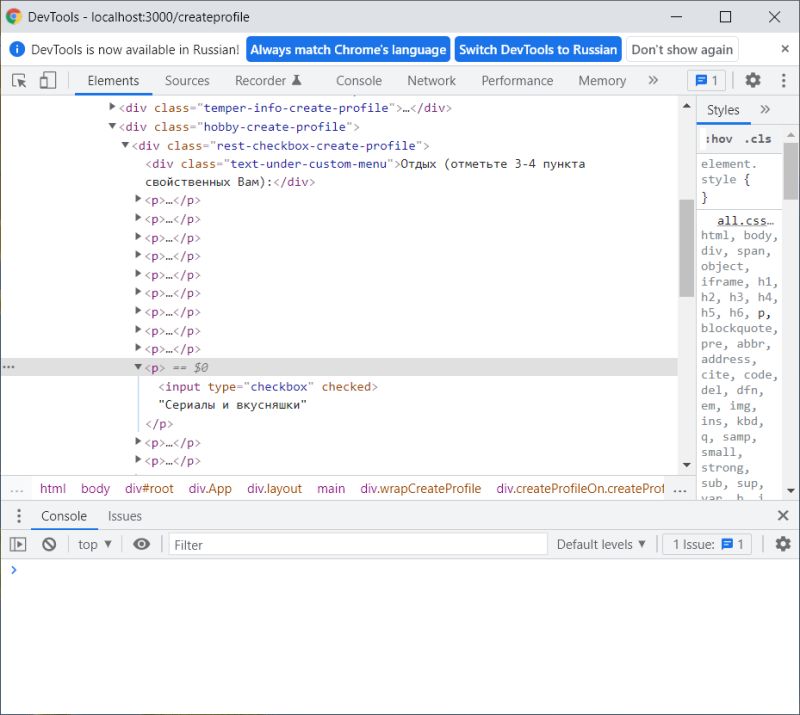Create a live expression with the eye icon
Screen dimensions: 800x715
click(141, 543)
